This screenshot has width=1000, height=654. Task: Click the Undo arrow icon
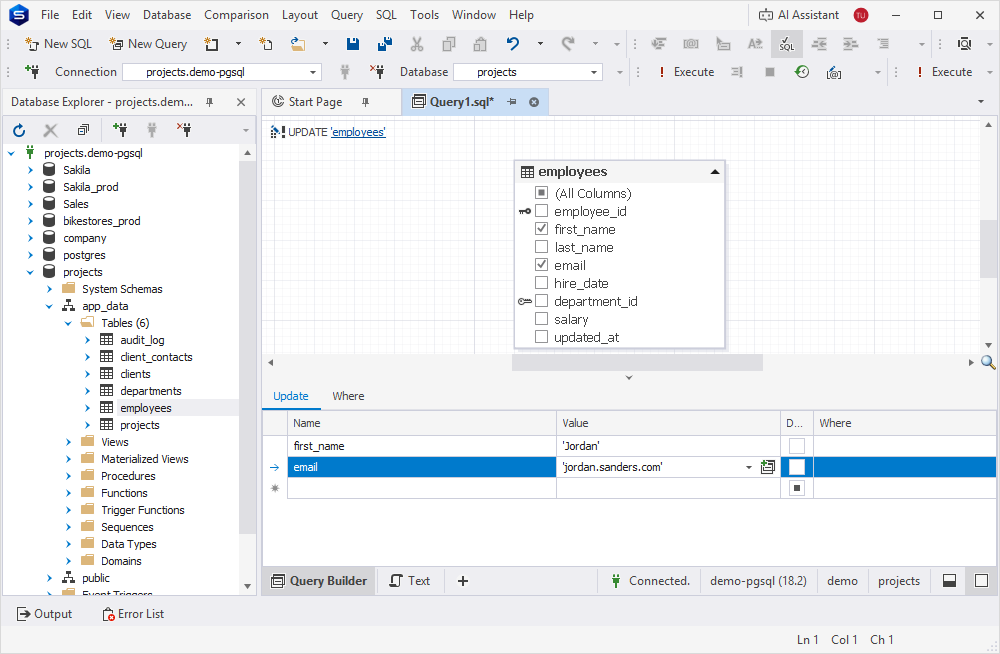[513, 44]
